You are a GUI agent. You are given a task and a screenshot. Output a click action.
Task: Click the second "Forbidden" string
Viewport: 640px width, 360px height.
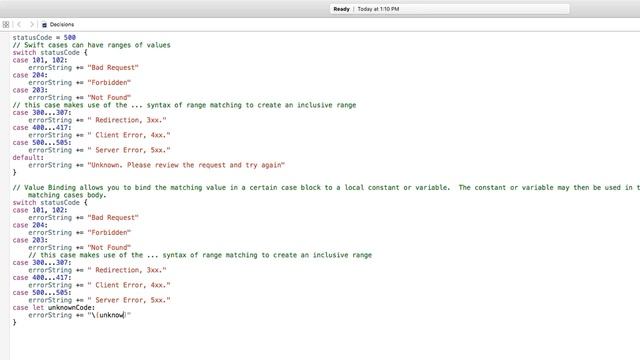109,233
